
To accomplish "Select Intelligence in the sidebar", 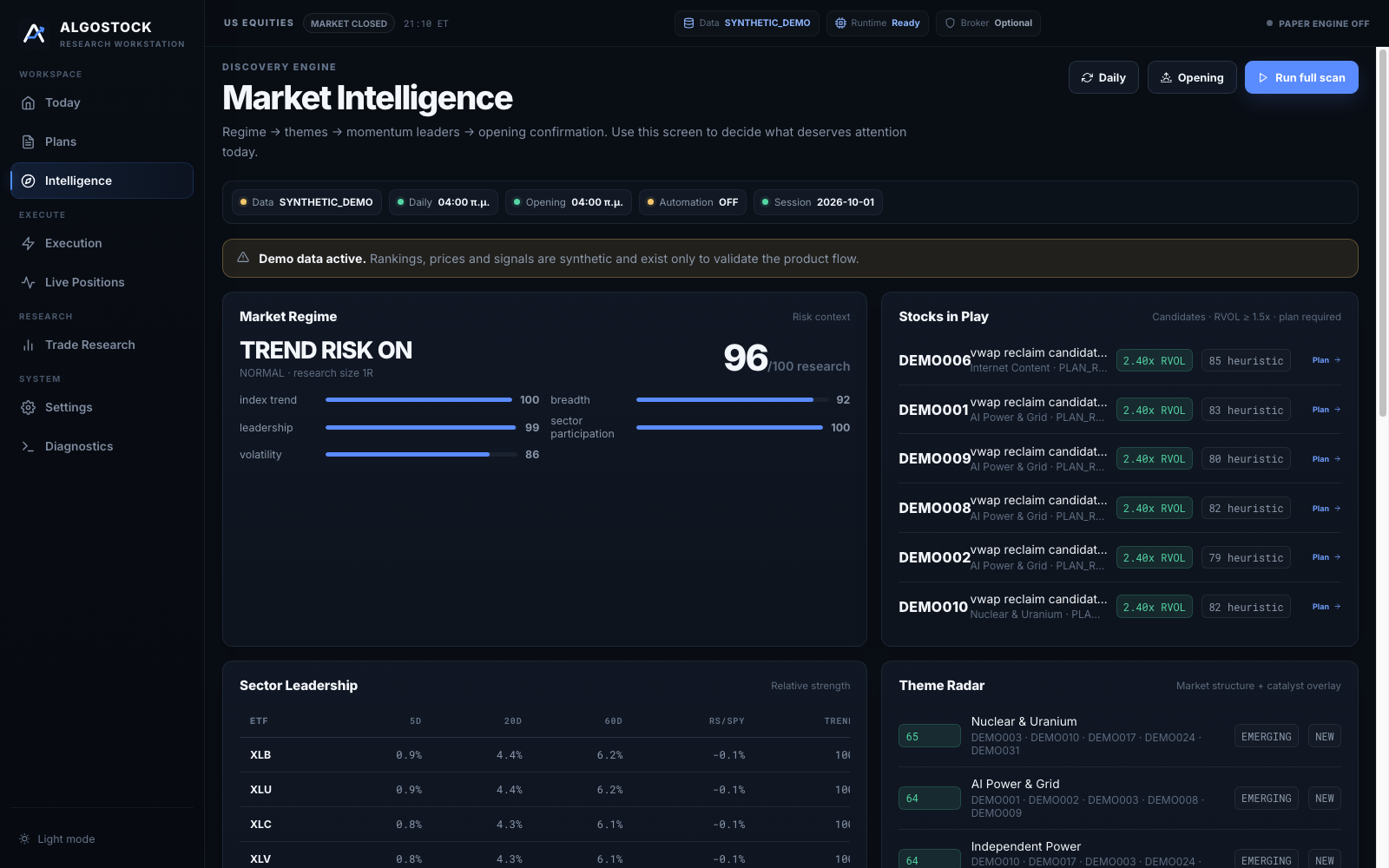I will 102,181.
